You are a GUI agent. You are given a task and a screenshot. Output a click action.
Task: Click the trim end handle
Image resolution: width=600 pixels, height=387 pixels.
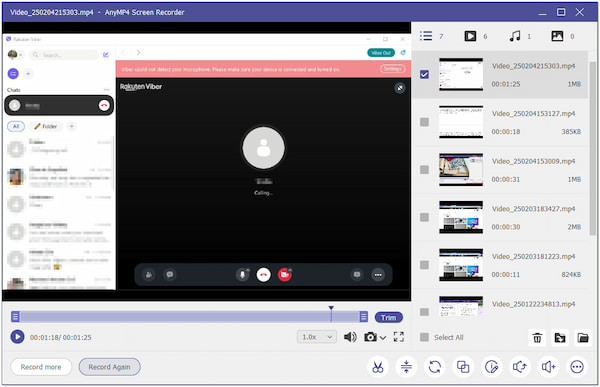(364, 317)
